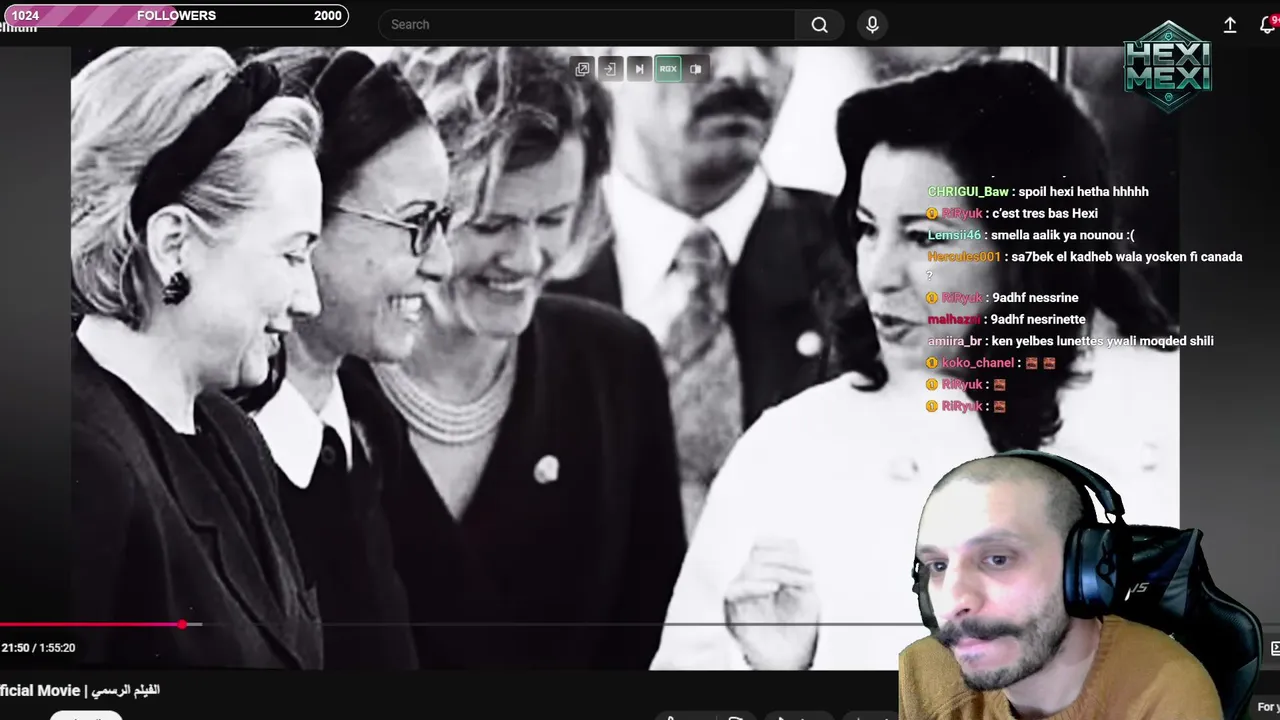Click the magnifying glass search button
Screen dimensions: 1280x720
[820, 24]
